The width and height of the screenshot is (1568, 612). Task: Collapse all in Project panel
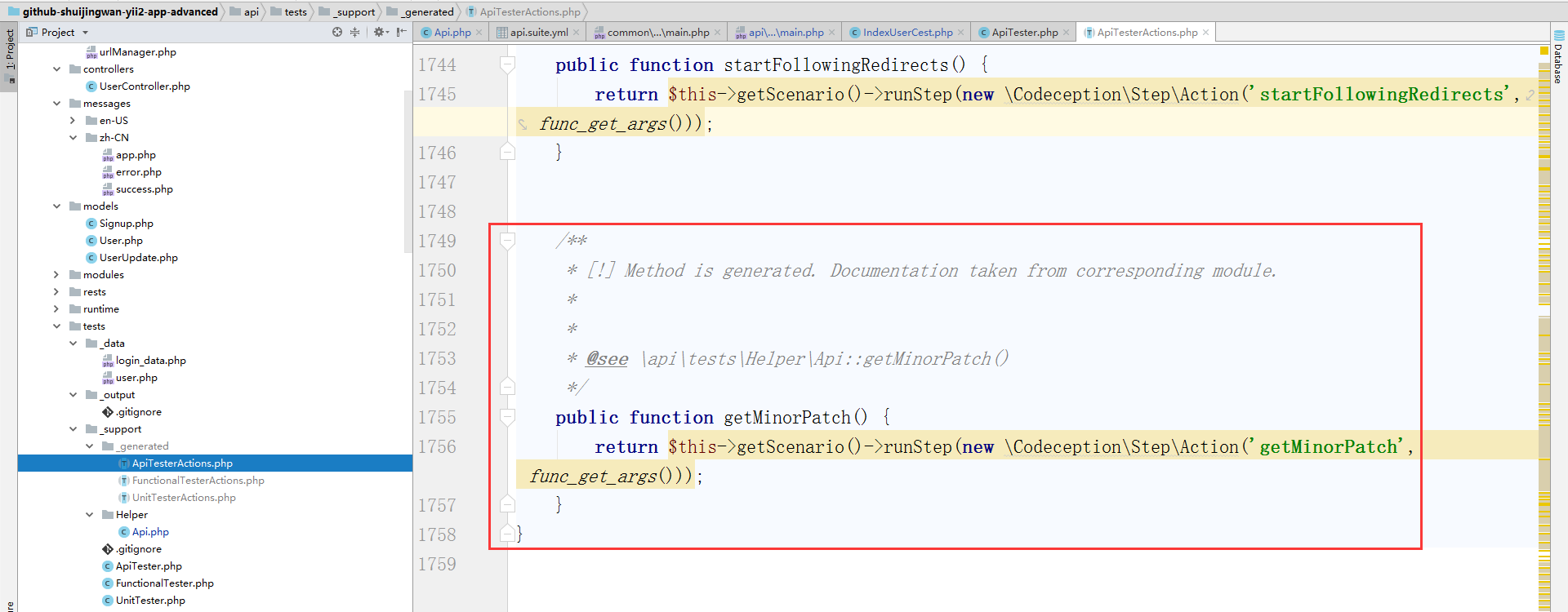355,33
